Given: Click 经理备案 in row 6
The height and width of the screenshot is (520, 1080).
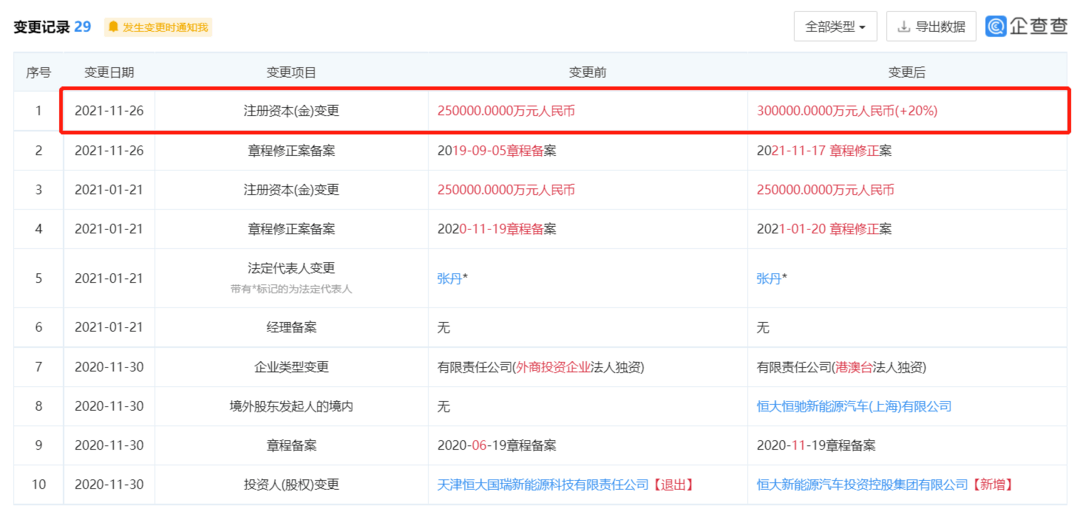Looking at the screenshot, I should (291, 328).
